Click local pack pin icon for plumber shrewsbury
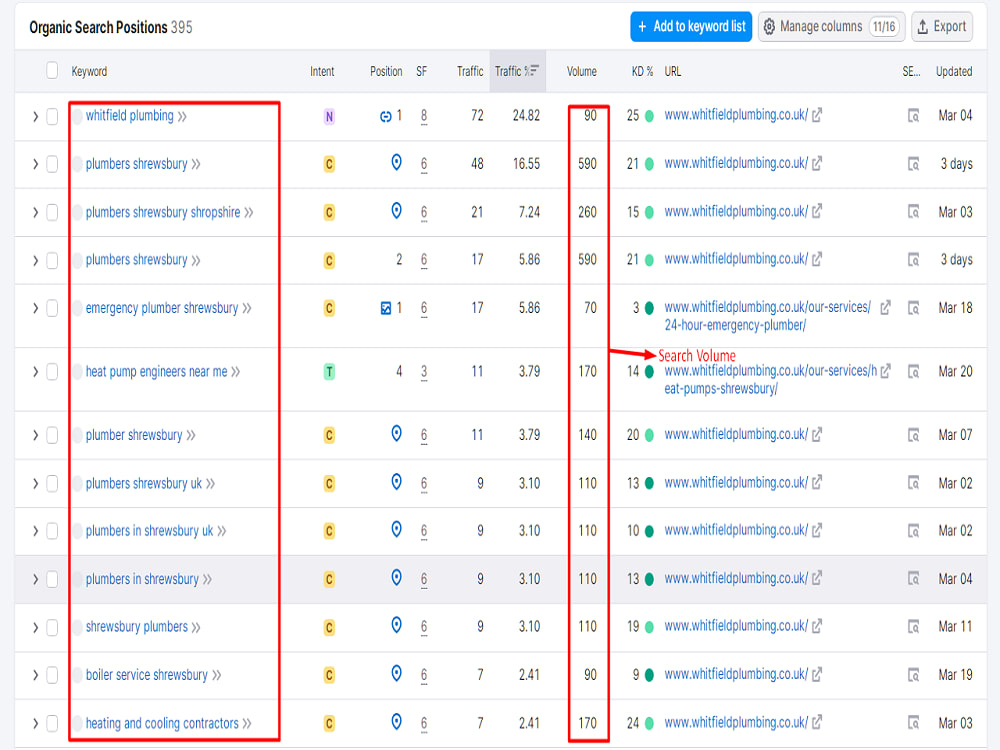The image size is (1000, 750). coord(396,434)
